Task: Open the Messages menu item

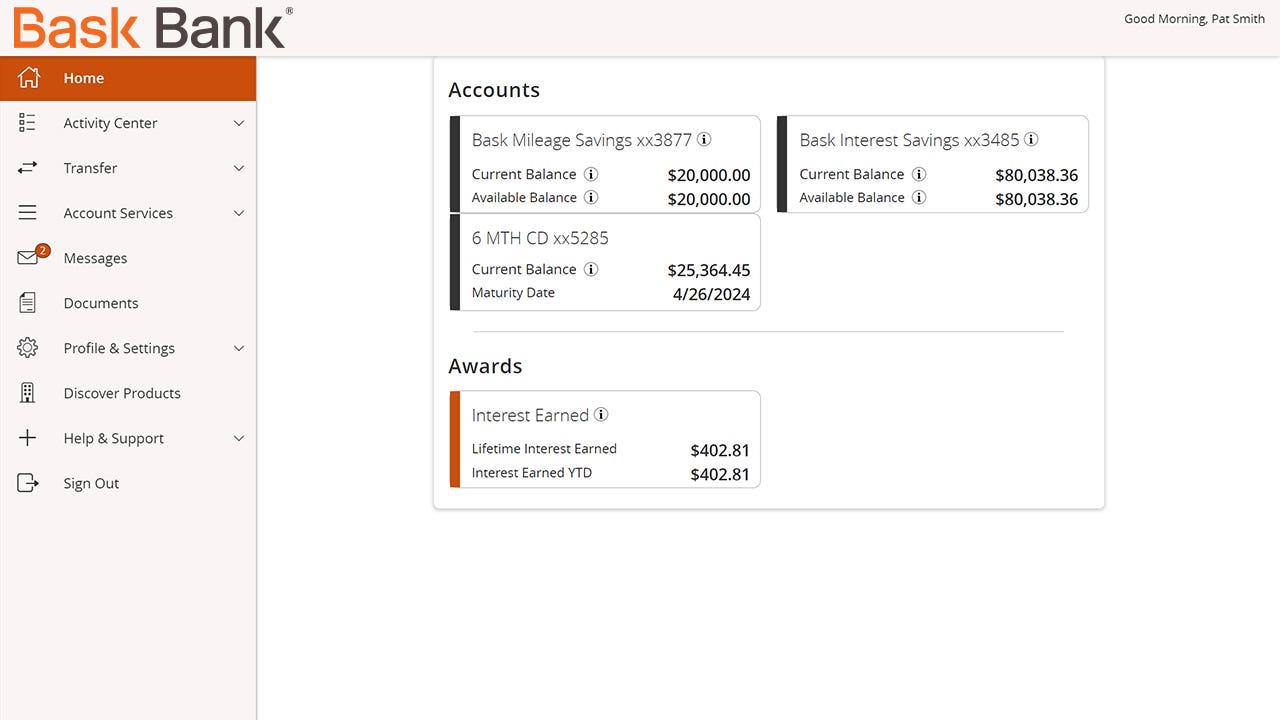Action: (x=95, y=258)
